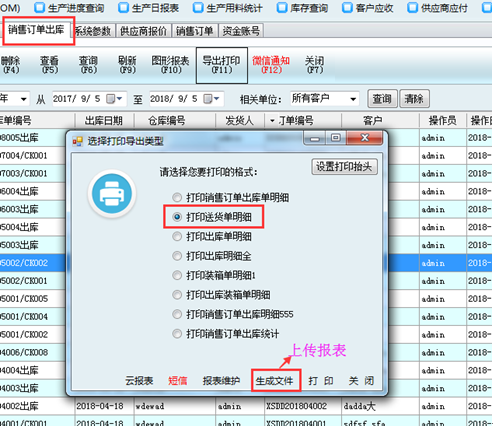The image size is (493, 426).
Task: Click the red 微信通知 (F12) toolbar item
Action: 271,65
